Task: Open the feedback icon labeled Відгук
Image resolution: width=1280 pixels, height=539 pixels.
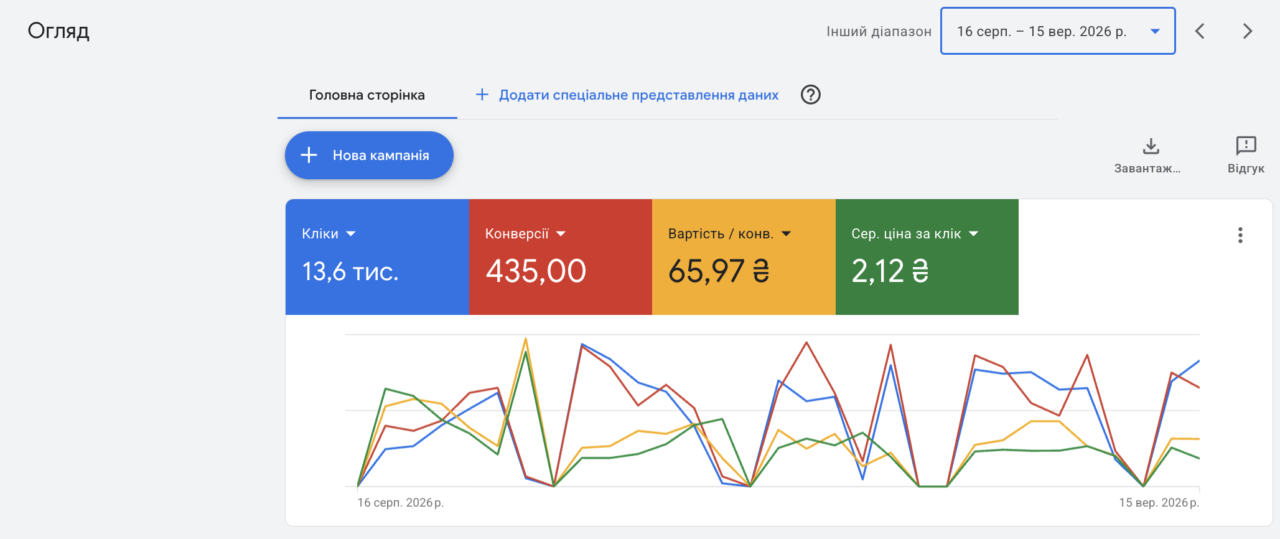Action: (1246, 146)
